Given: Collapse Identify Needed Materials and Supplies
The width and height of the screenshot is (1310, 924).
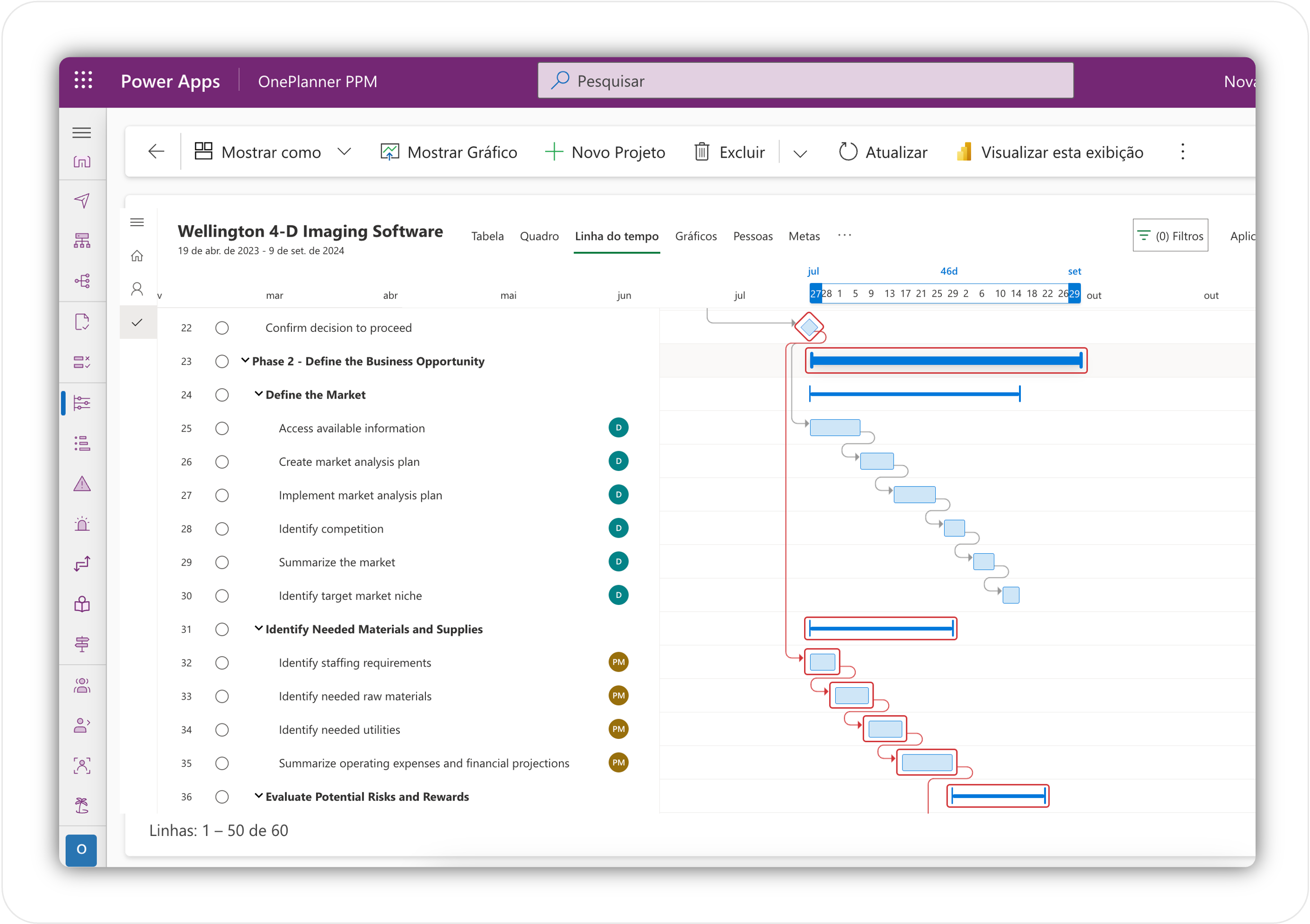Looking at the screenshot, I should tap(258, 628).
